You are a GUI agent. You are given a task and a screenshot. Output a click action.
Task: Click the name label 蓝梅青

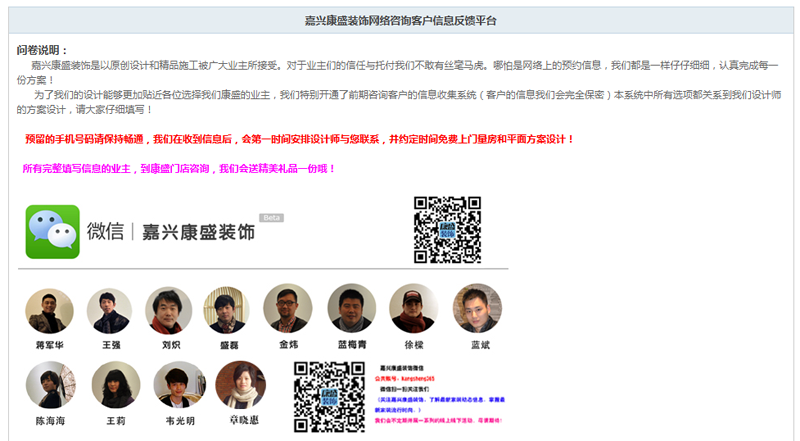point(352,345)
